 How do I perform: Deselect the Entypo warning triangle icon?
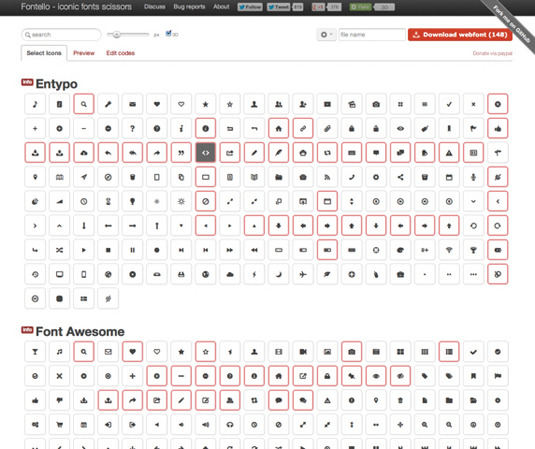449,153
